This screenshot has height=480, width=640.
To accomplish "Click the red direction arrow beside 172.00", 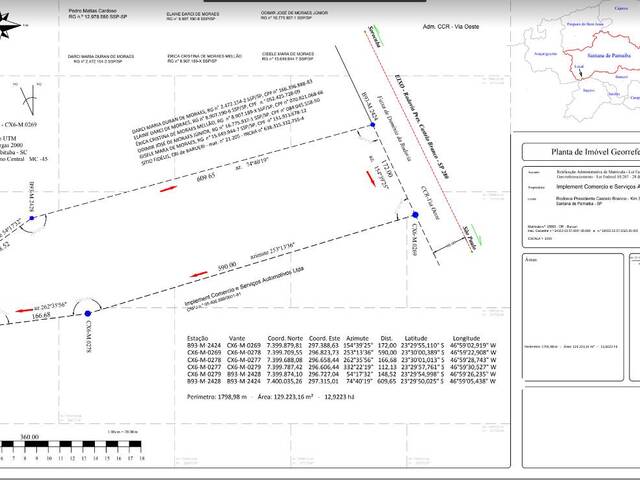I will [x=371, y=179].
